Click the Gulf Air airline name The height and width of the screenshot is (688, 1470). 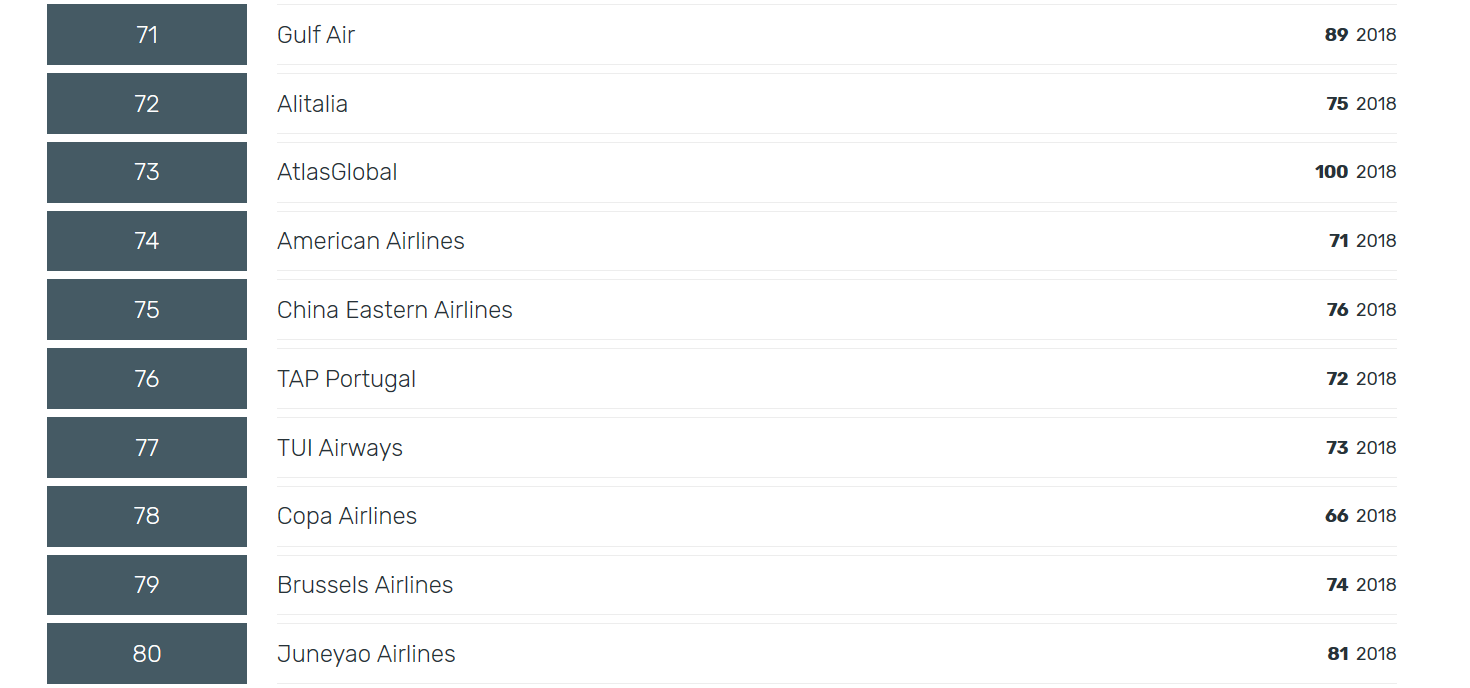(316, 35)
